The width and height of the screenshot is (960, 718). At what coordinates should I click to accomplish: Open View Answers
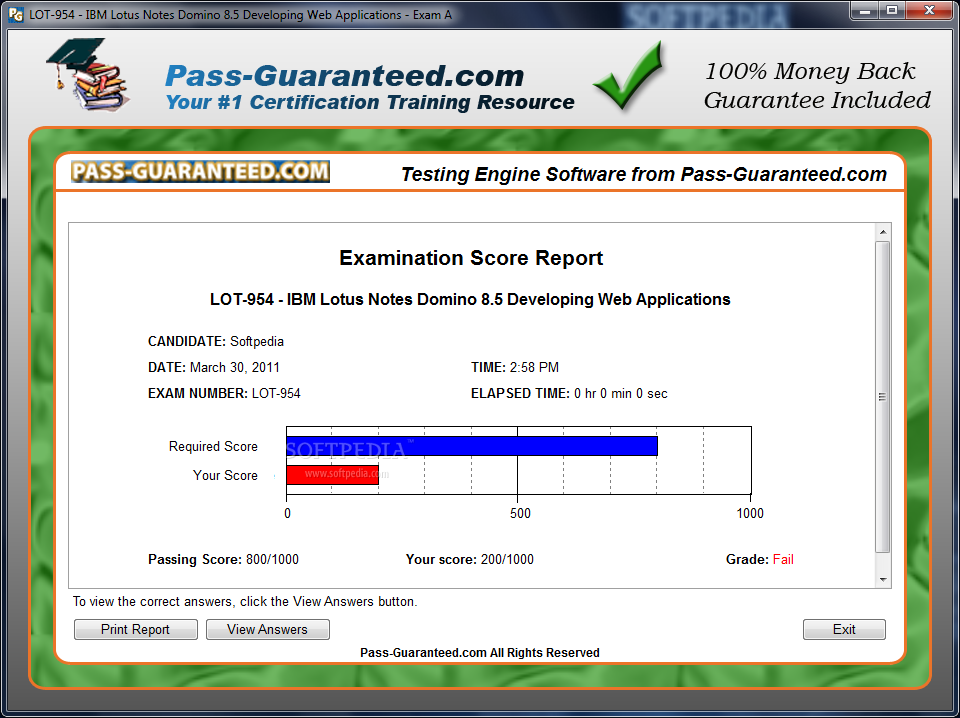pyautogui.click(x=268, y=629)
